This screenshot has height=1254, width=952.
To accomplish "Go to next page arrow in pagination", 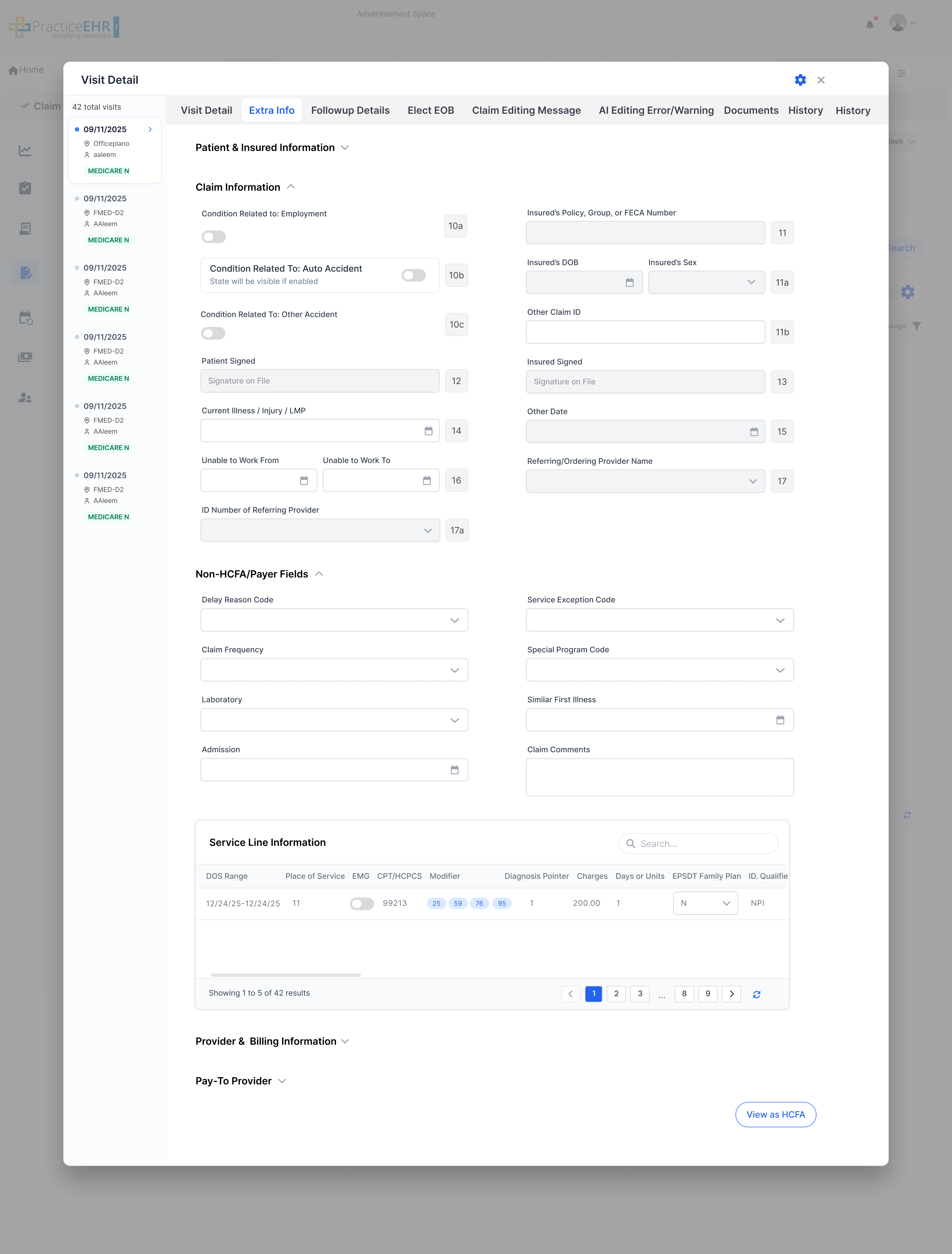I will (x=731, y=994).
